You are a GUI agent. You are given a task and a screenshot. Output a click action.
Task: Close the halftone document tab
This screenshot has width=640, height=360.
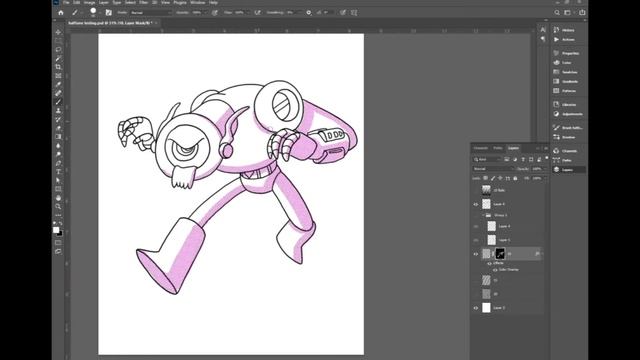(156, 23)
